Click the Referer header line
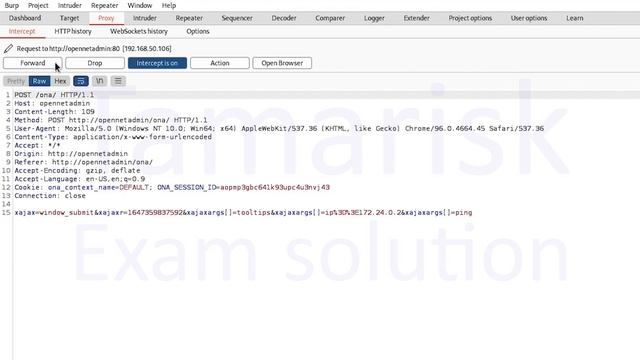640x360 pixels. point(84,162)
